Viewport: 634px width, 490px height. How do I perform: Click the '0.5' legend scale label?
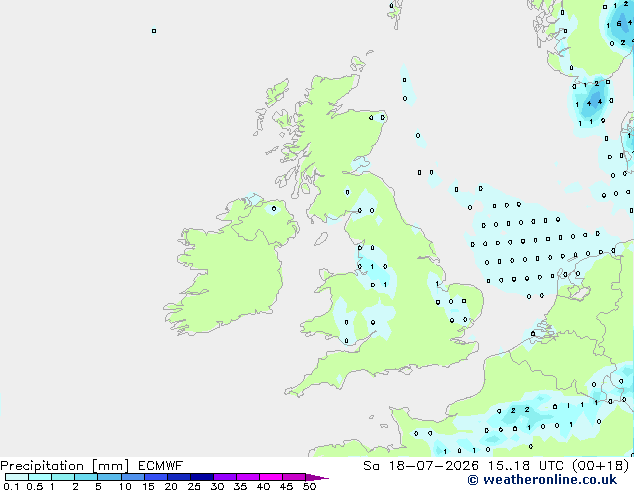tap(35, 486)
